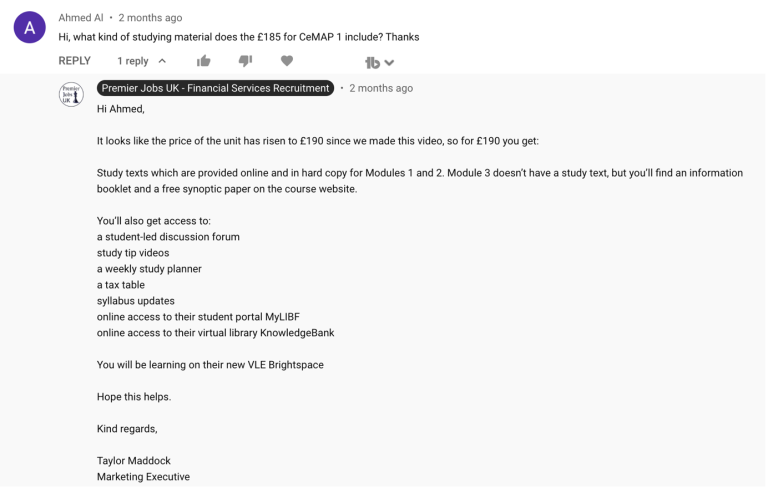Like Ahmed Al's comment with thumbs up
This screenshot has width=768, height=488.
pos(204,61)
